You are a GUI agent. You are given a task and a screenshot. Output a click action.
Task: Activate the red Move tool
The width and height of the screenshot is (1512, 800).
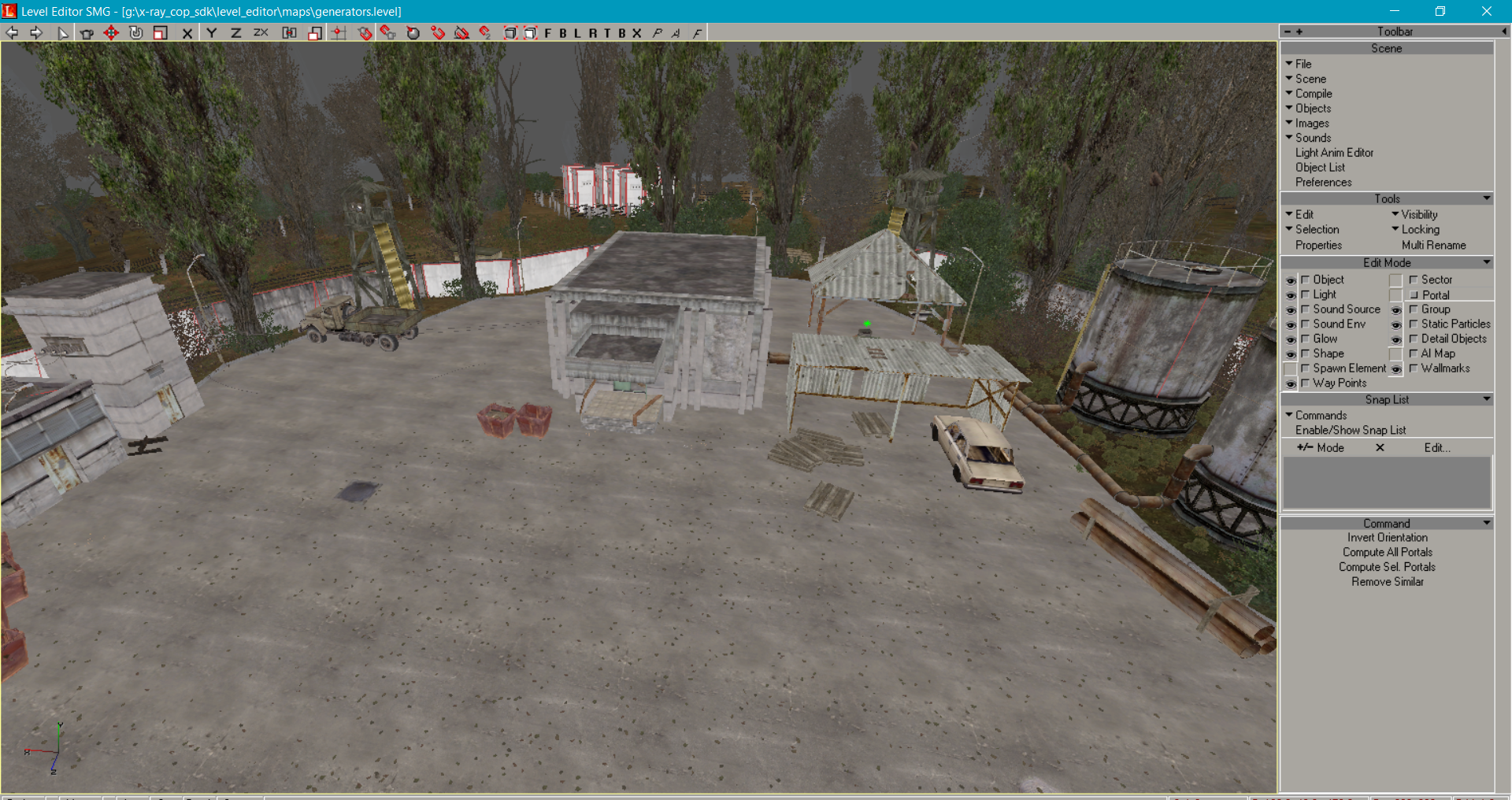tap(111, 32)
